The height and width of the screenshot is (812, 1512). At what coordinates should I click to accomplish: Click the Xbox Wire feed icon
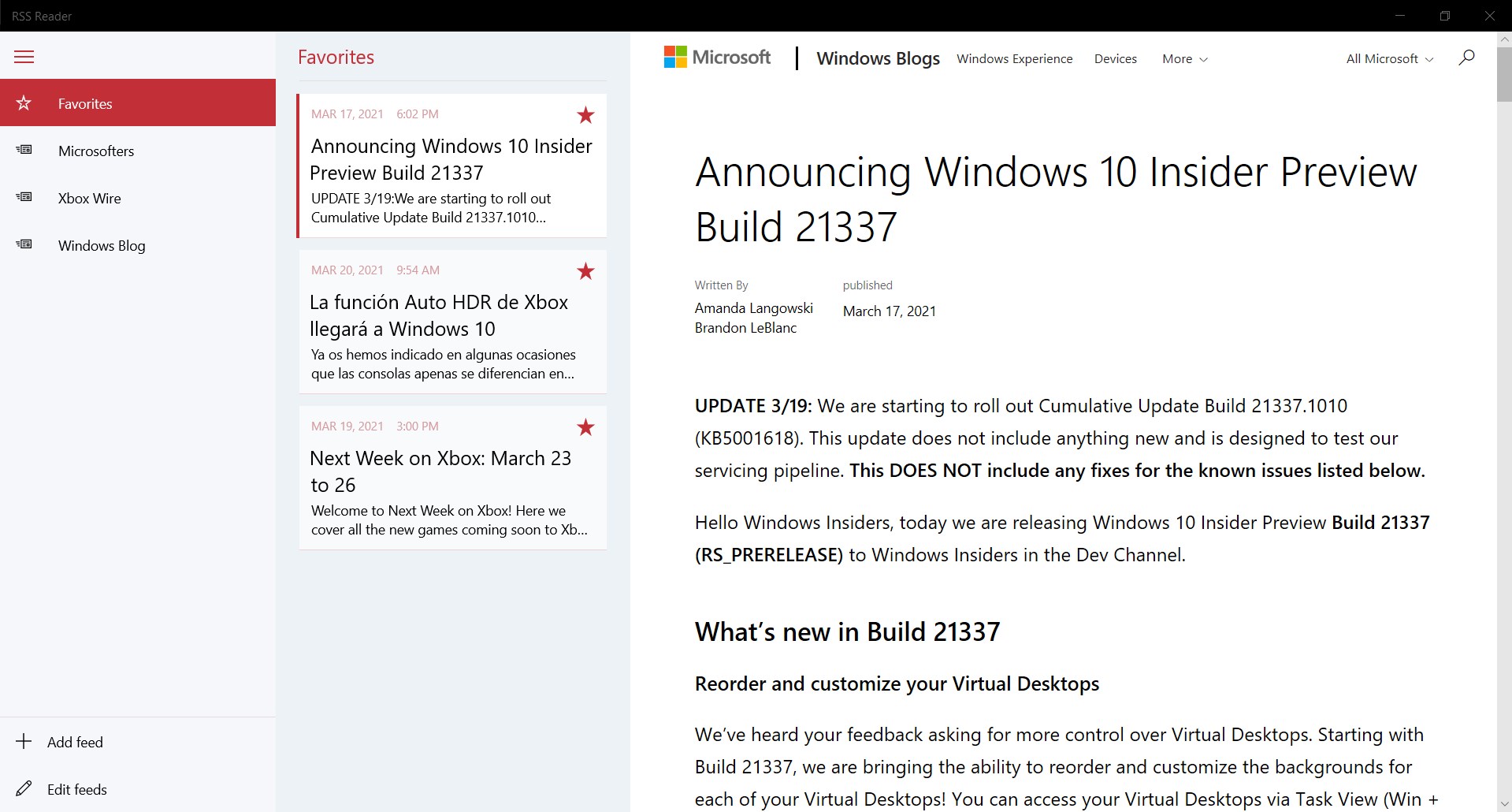tap(24, 197)
